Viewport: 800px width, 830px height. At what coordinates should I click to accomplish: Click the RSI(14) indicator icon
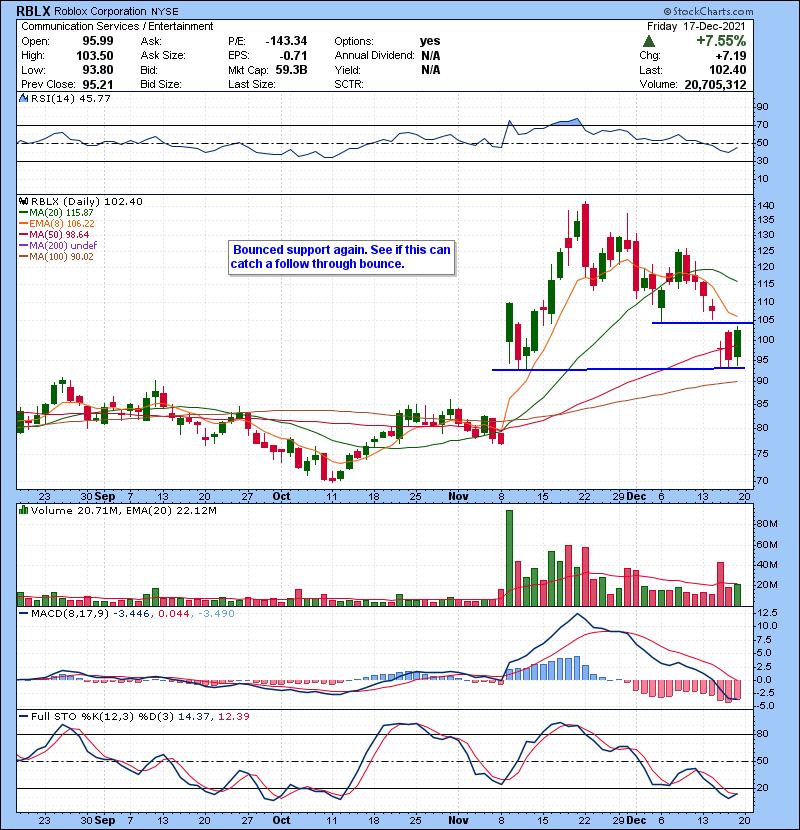click(x=23, y=98)
